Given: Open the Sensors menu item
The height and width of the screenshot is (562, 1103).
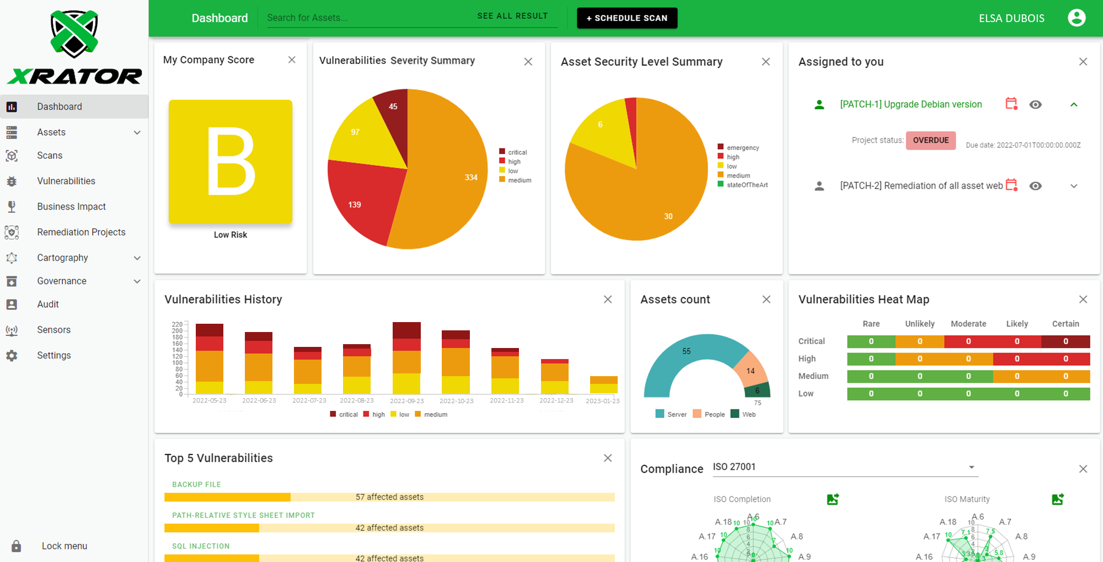Looking at the screenshot, I should [74, 330].
